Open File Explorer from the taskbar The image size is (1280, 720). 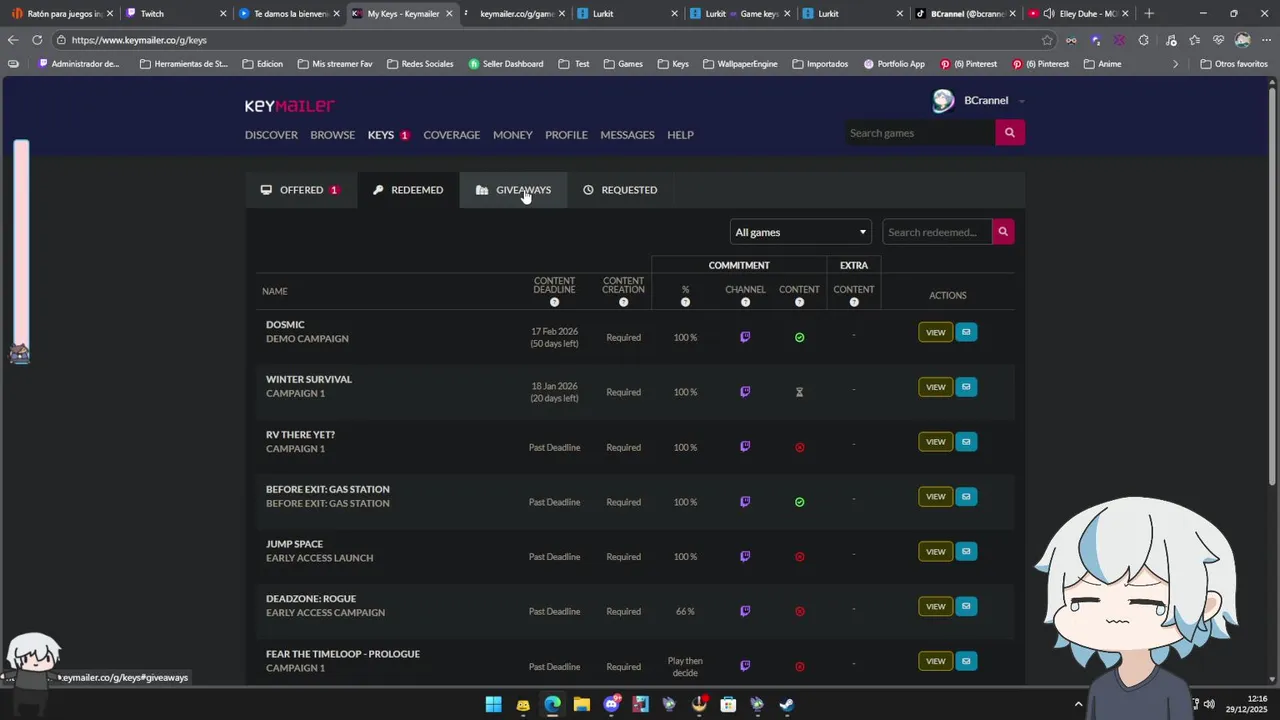coord(581,705)
